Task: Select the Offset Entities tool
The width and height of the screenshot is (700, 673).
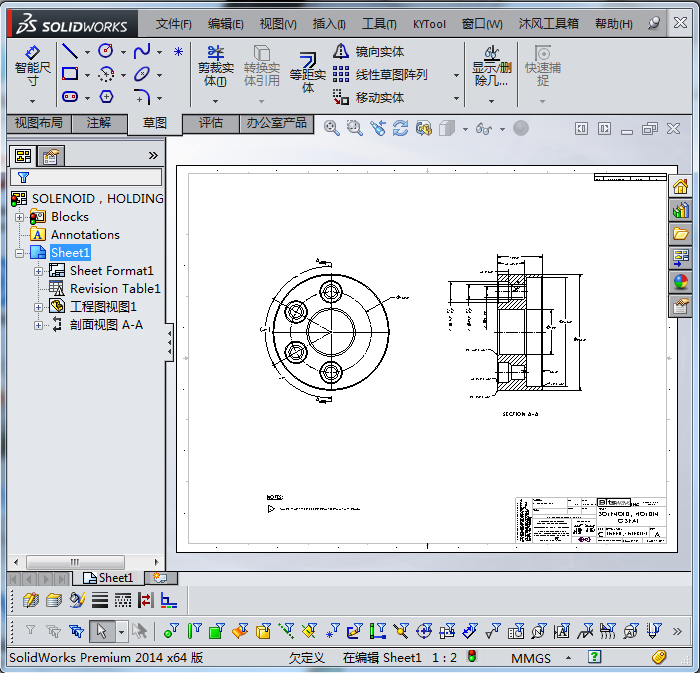Action: pyautogui.click(x=308, y=70)
